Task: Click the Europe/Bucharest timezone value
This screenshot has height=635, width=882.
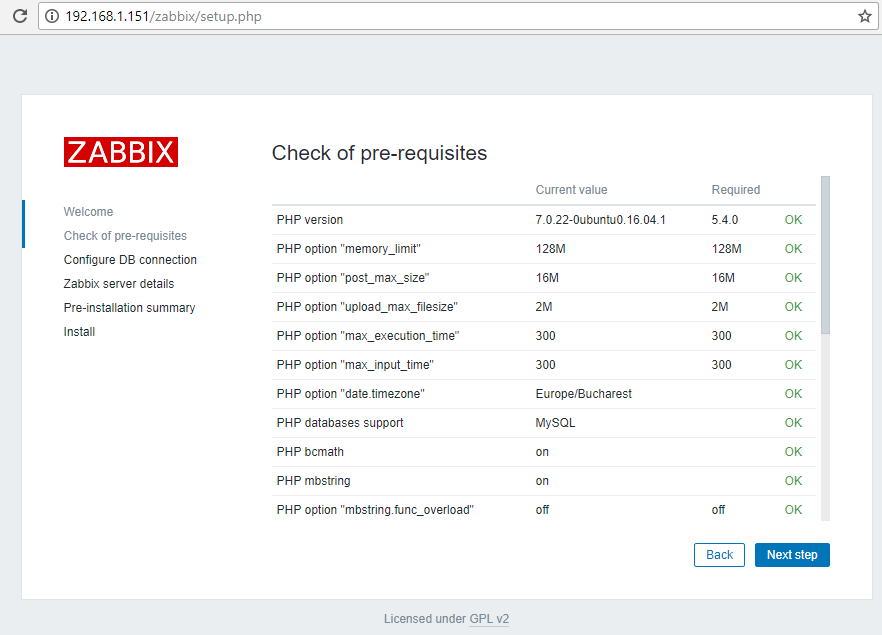Action: click(583, 394)
